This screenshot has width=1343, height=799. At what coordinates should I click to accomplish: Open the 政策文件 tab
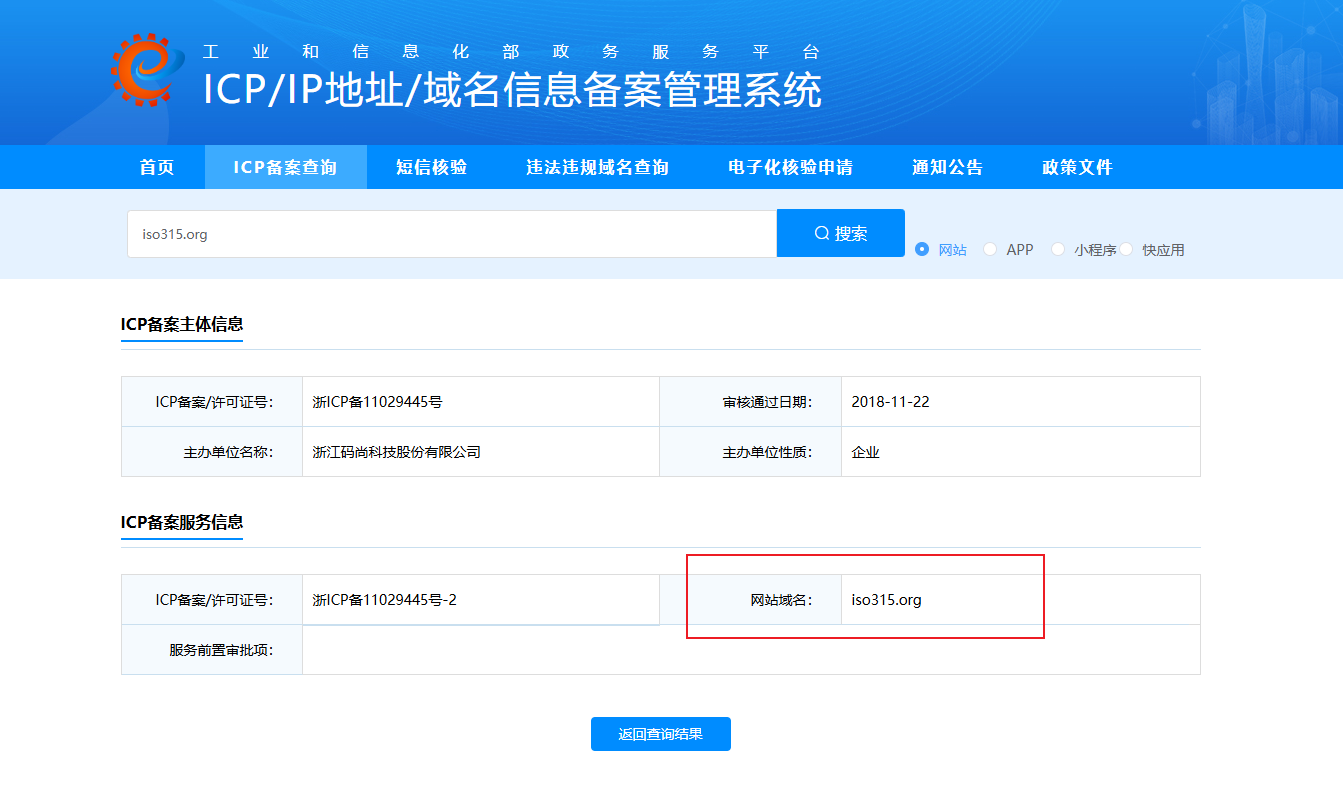[x=1077, y=167]
